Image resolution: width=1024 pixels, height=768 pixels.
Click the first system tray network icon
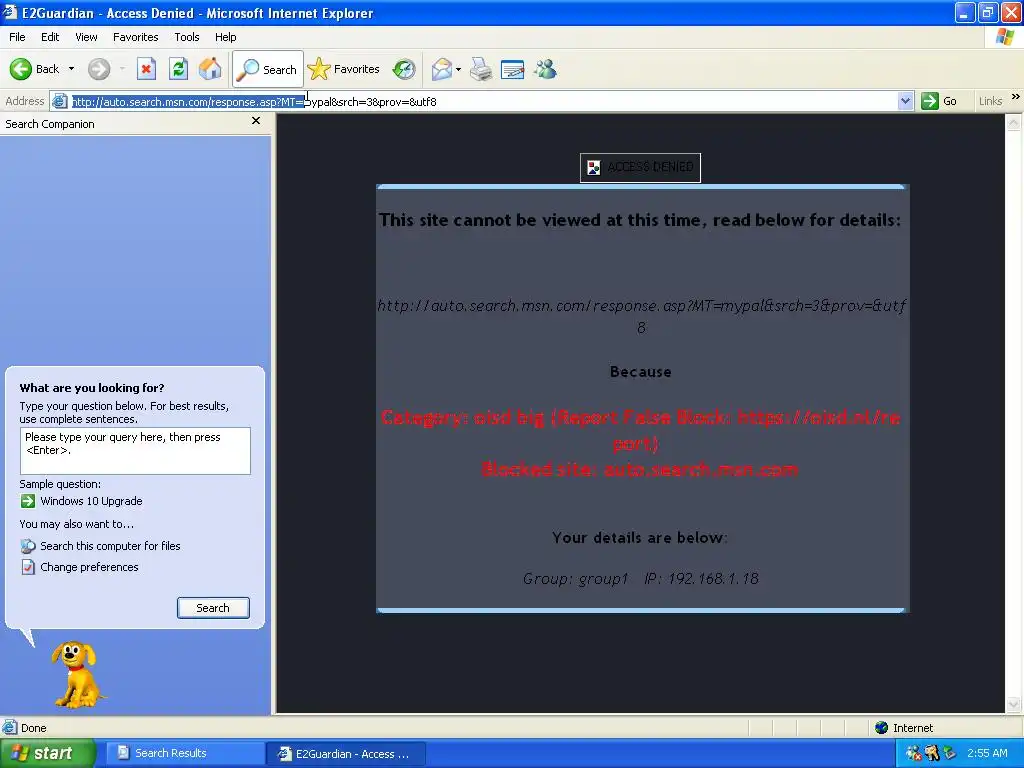(x=914, y=753)
